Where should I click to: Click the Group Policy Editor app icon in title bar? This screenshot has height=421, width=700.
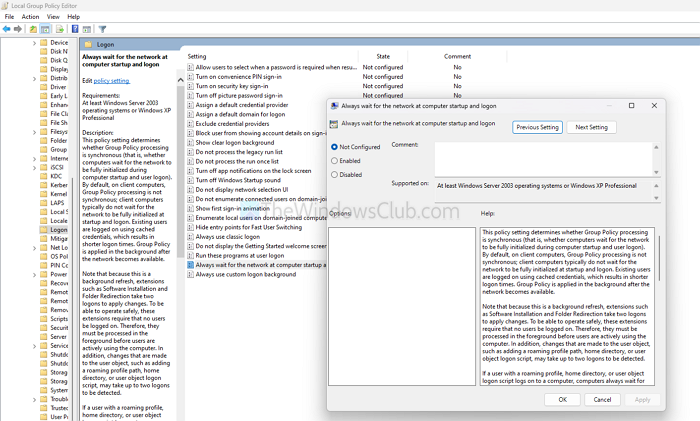click(5, 6)
